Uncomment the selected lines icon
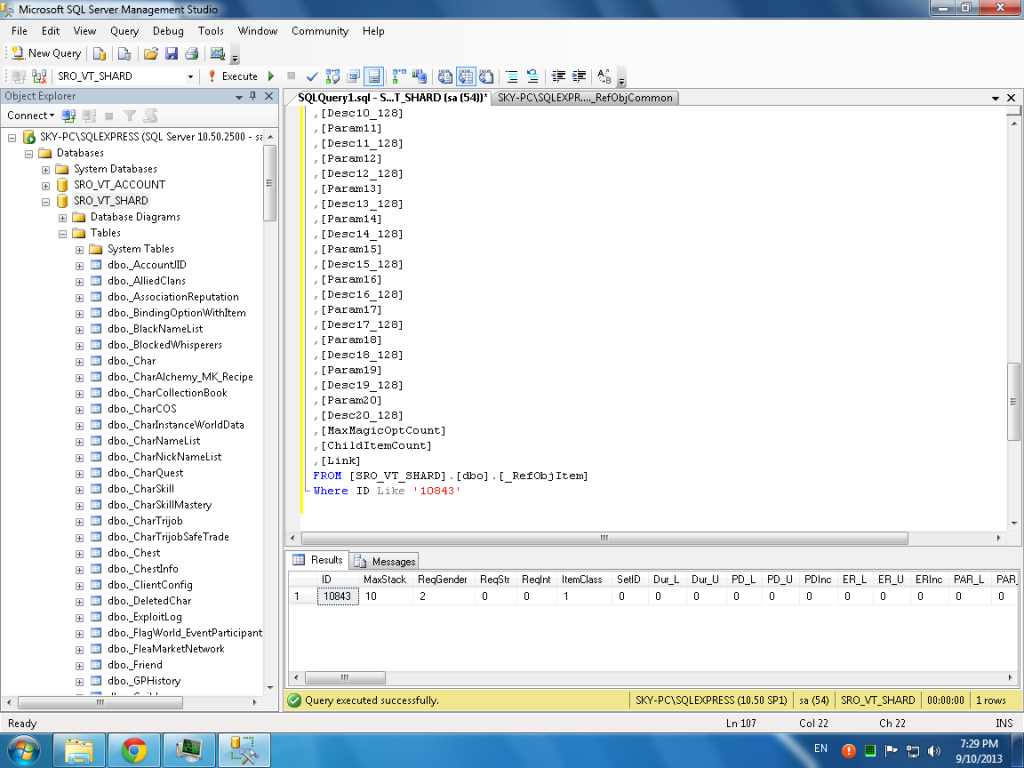 click(532, 76)
